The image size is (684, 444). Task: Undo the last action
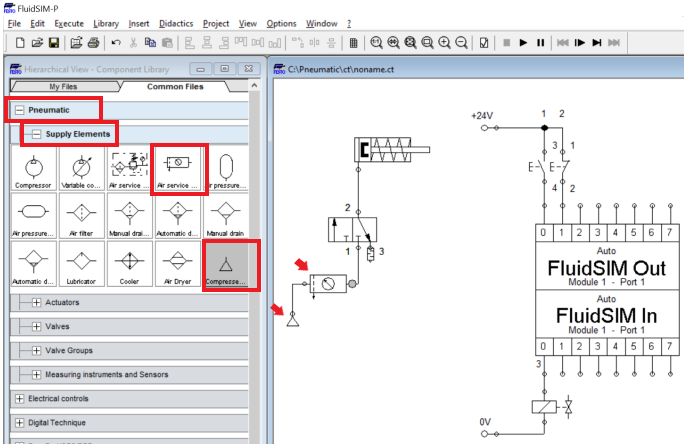(x=116, y=43)
